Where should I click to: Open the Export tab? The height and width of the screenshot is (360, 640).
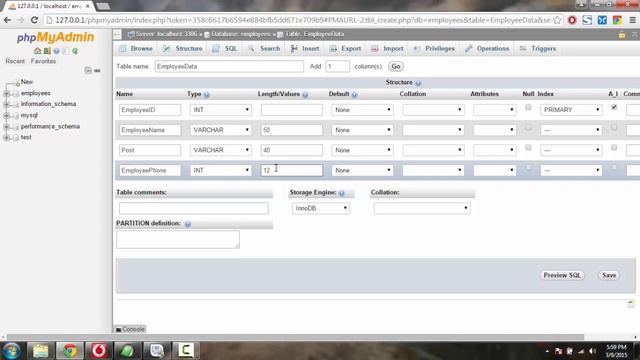point(345,49)
